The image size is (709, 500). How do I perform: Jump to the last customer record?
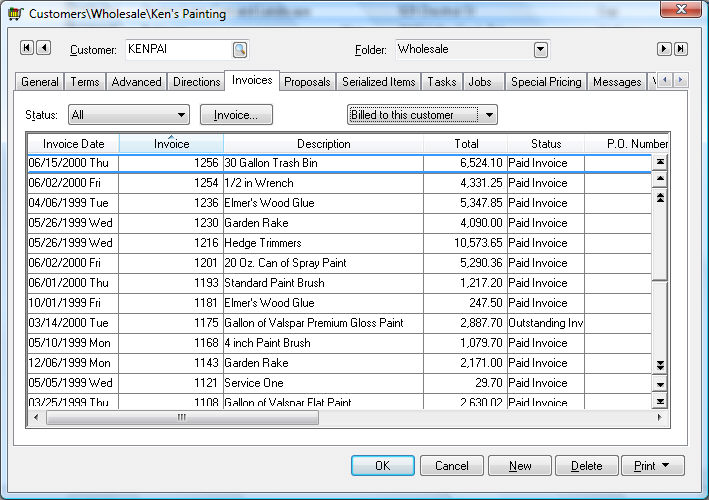click(680, 49)
